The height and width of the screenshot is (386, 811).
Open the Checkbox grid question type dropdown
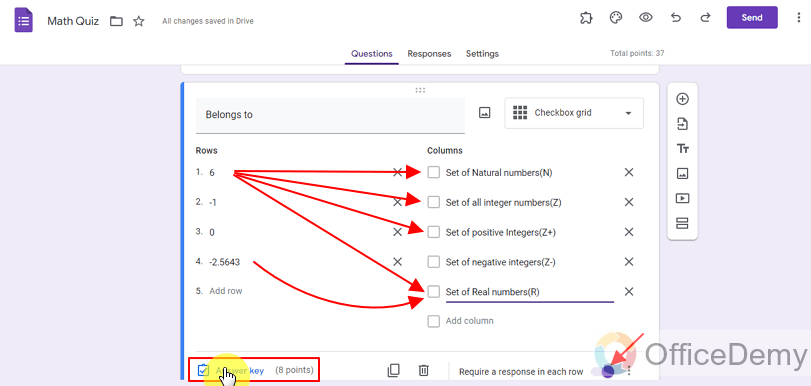574,113
